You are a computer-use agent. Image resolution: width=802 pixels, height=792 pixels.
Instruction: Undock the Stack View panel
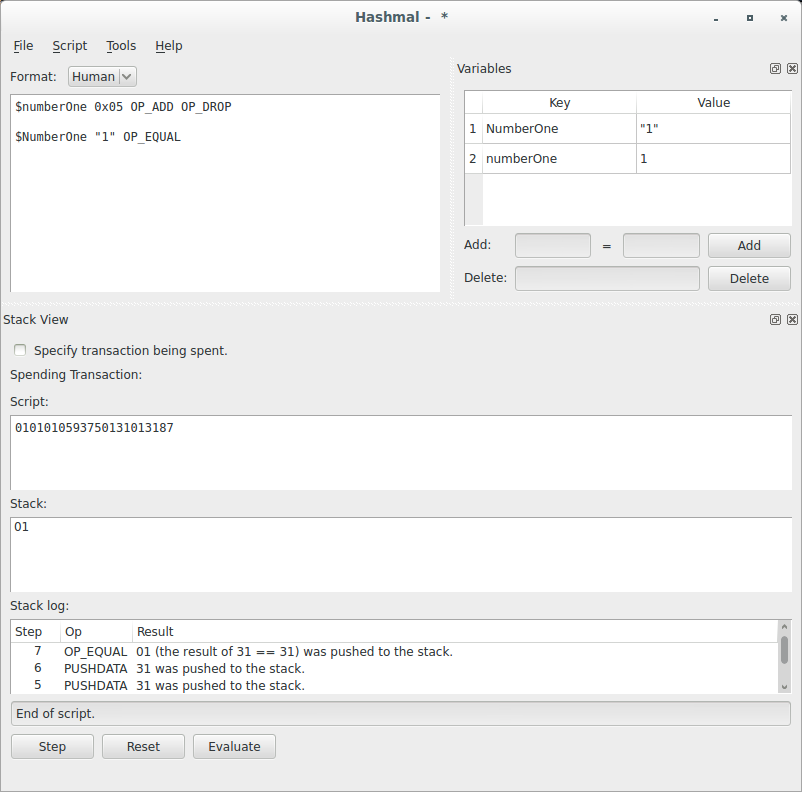[775, 319]
